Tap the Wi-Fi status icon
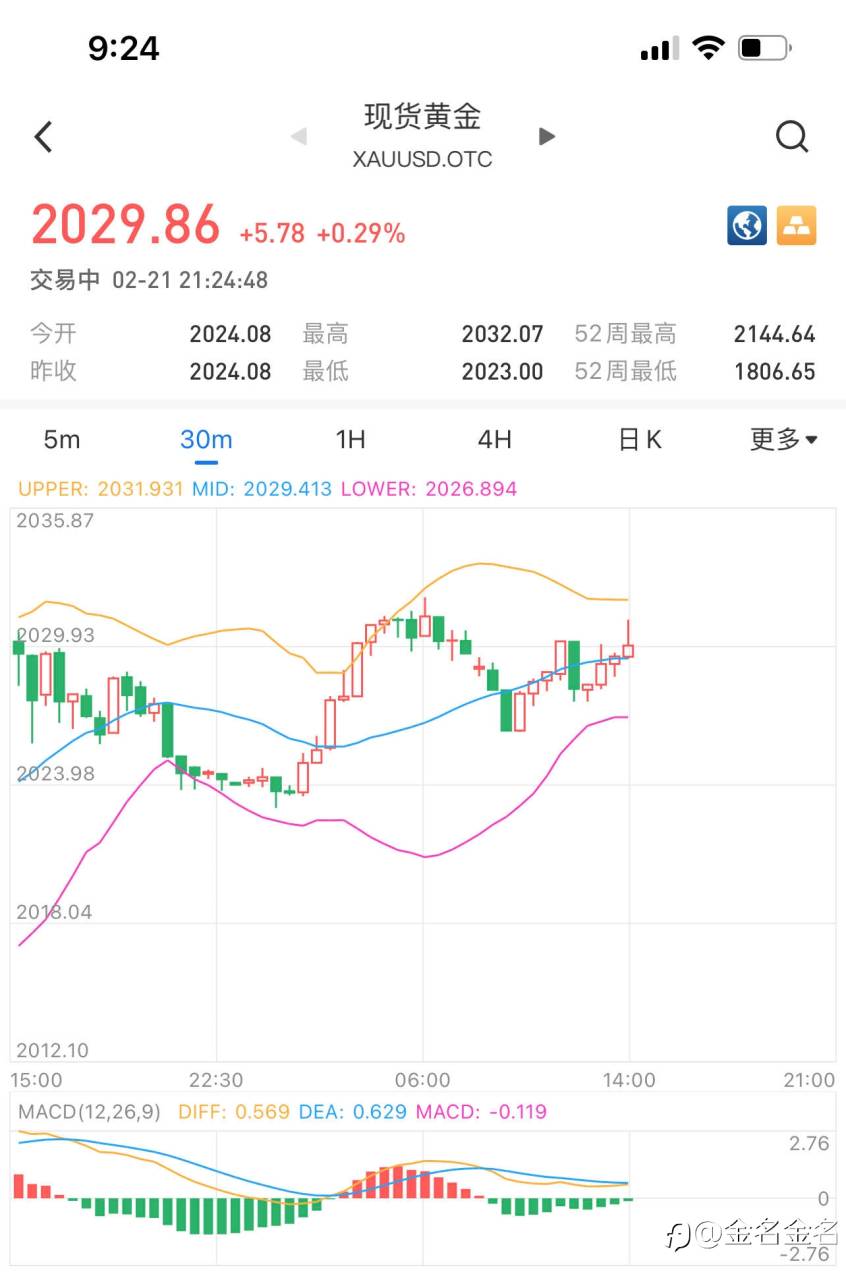The width and height of the screenshot is (846, 1280). (x=708, y=47)
